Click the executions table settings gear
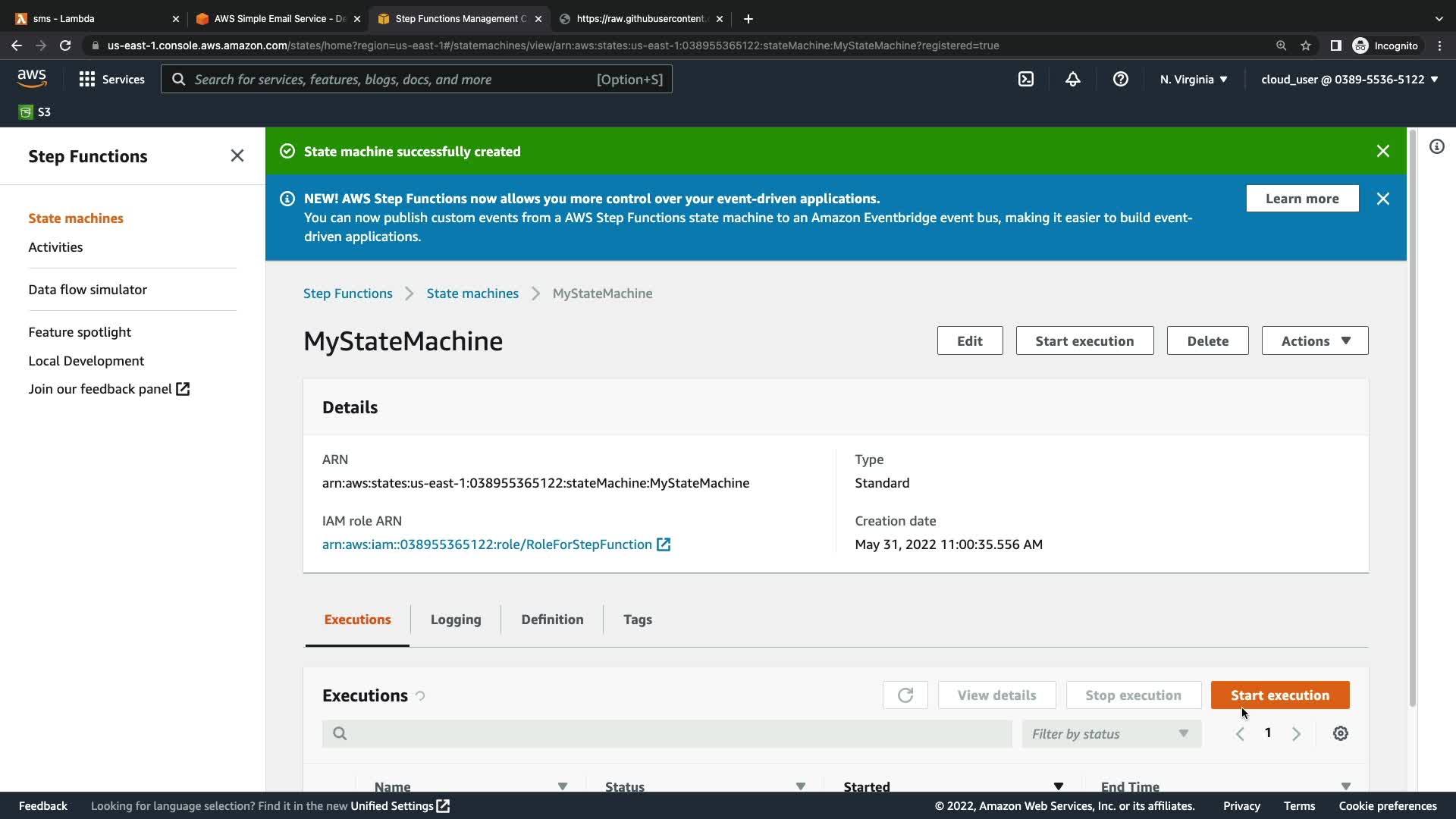Image resolution: width=1456 pixels, height=819 pixels. 1340,733
